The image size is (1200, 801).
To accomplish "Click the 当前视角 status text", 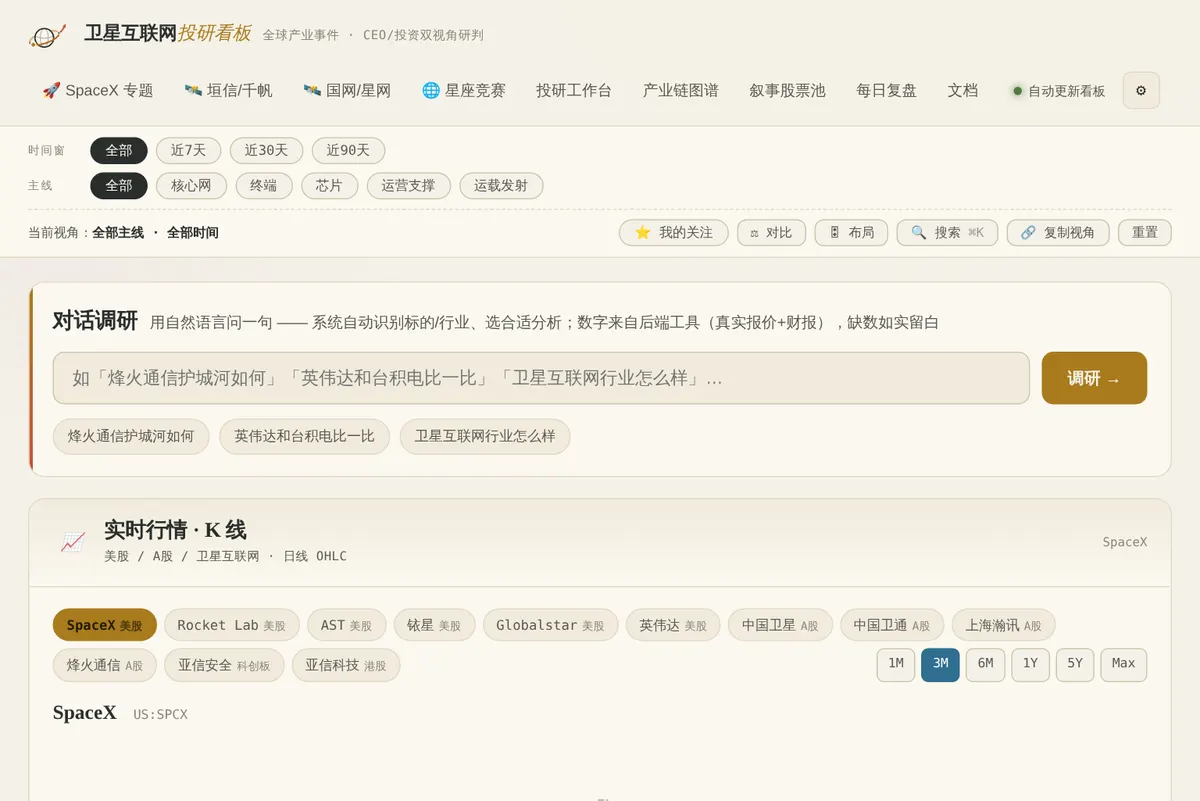I will [x=123, y=233].
